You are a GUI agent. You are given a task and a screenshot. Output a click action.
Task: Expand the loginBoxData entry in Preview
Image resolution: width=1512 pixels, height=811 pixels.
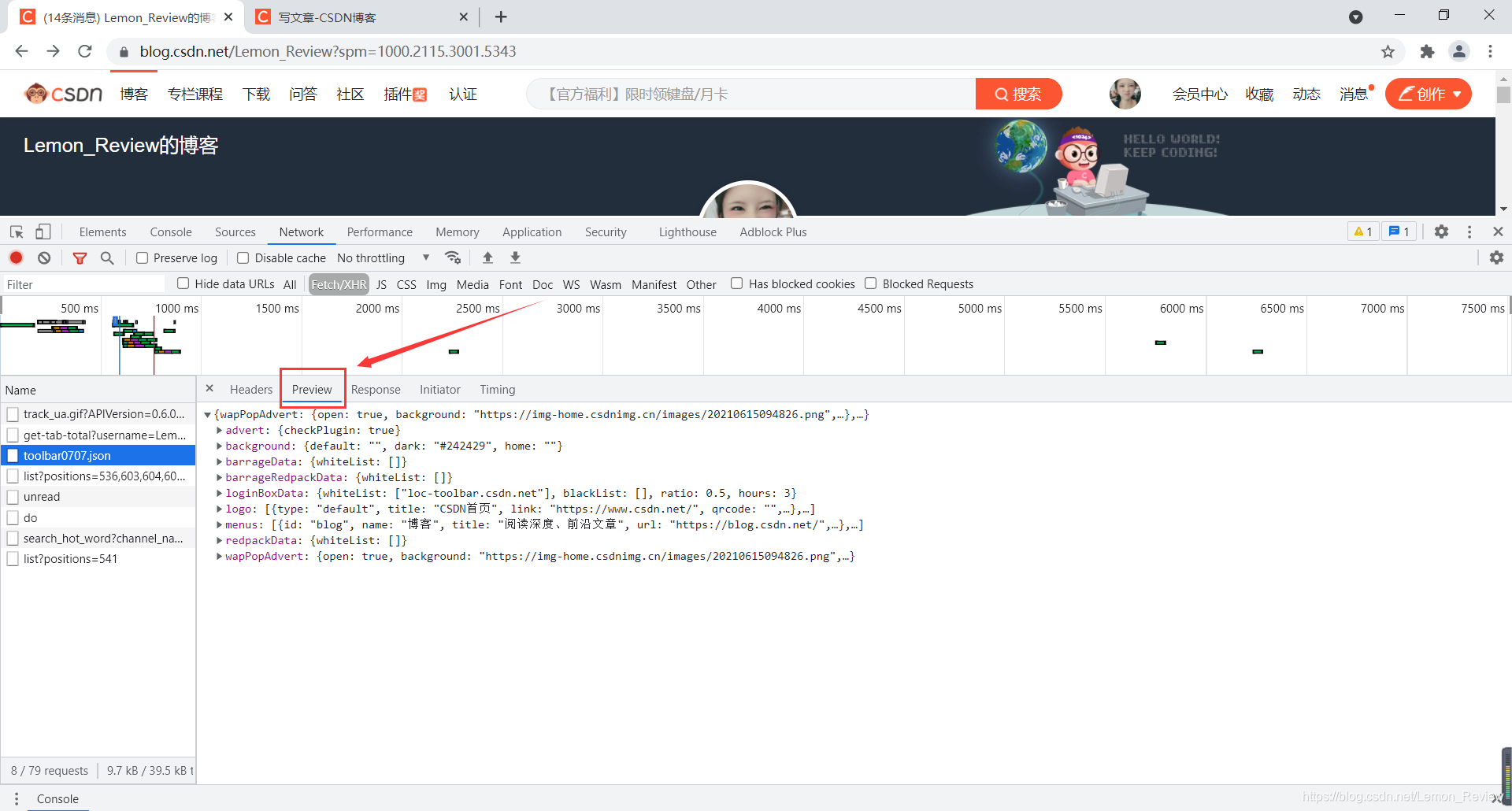219,493
